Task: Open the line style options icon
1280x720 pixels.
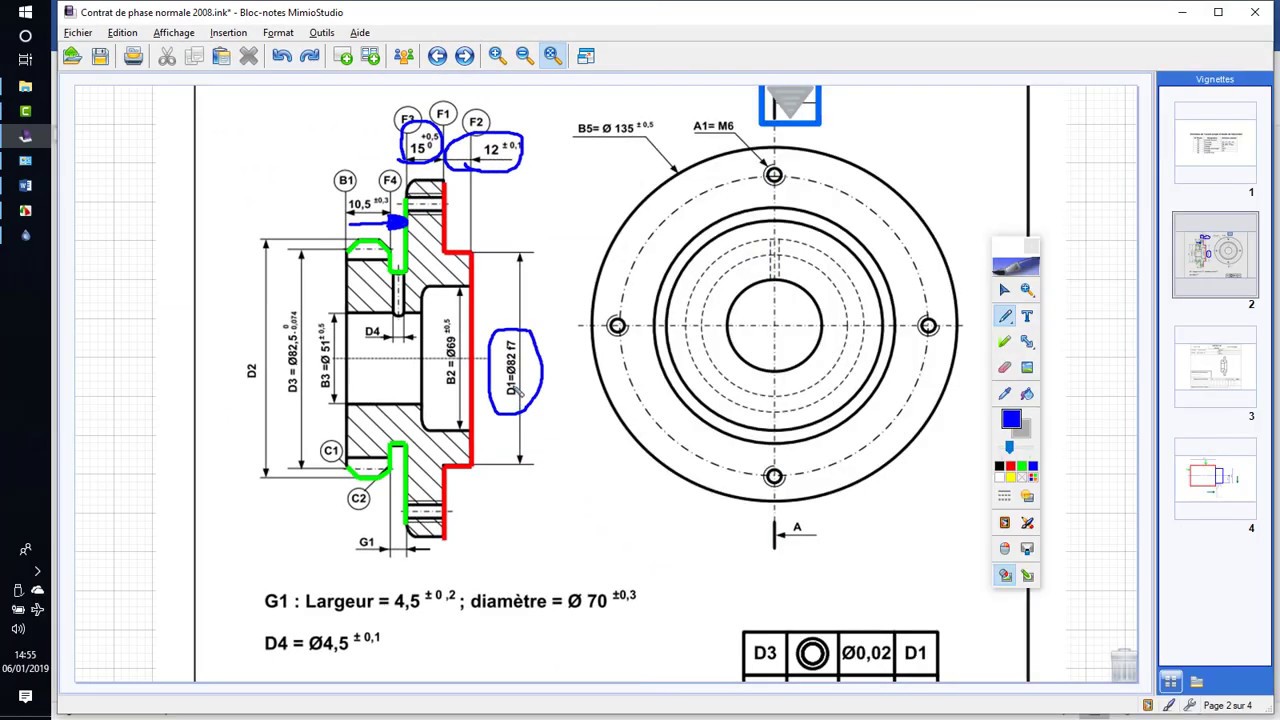Action: click(x=1004, y=496)
